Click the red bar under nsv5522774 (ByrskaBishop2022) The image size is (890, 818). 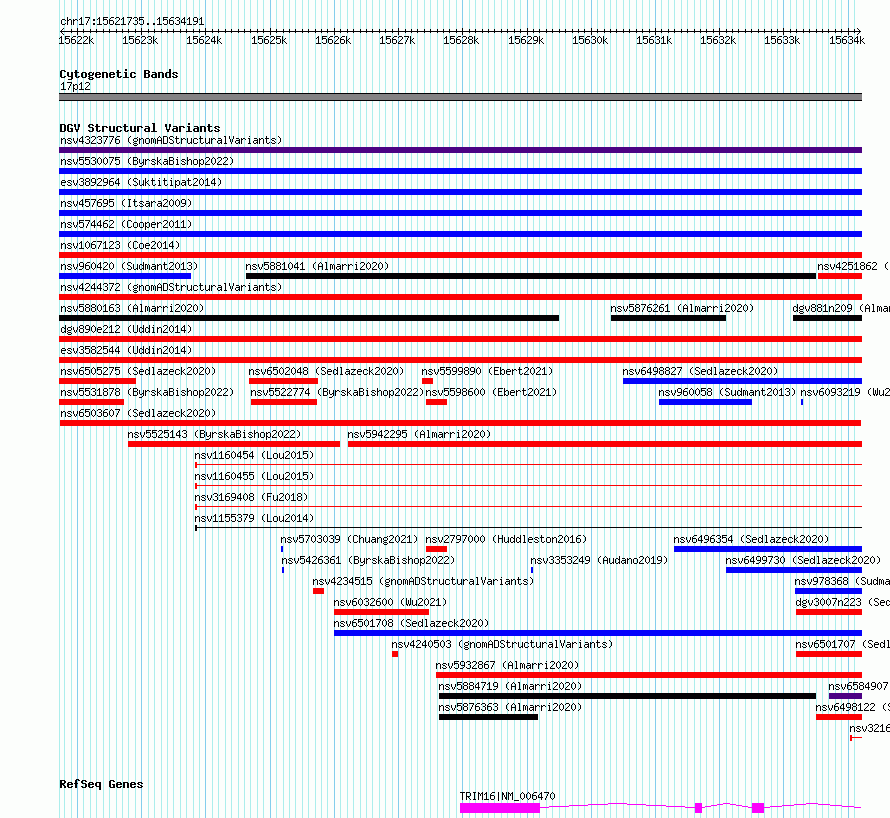click(x=284, y=402)
